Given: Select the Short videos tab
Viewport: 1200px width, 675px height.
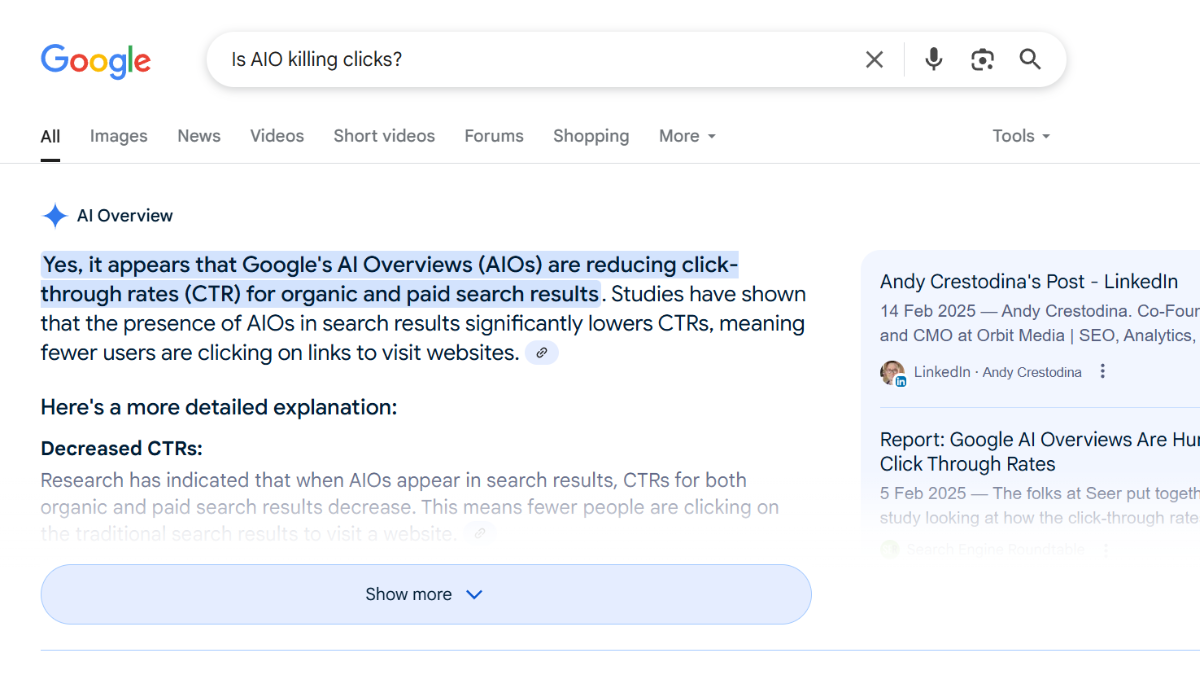Looking at the screenshot, I should click(x=384, y=136).
